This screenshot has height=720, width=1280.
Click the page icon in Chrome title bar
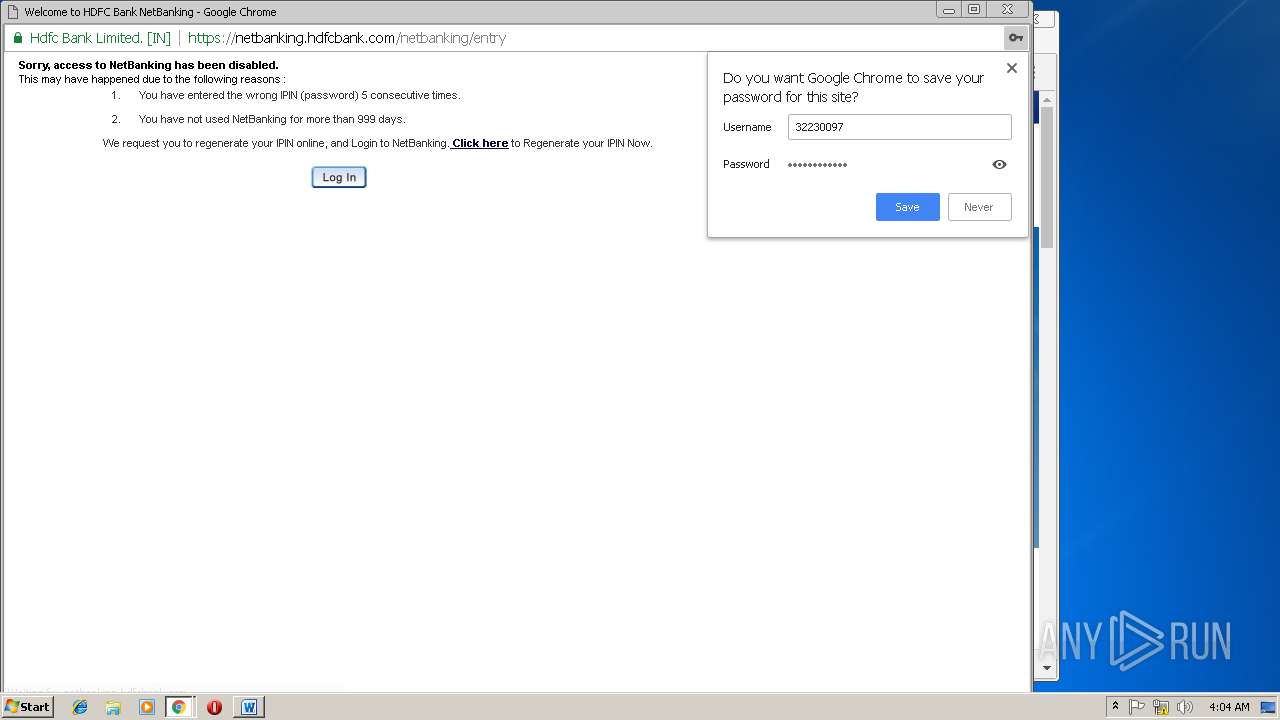click(x=13, y=12)
